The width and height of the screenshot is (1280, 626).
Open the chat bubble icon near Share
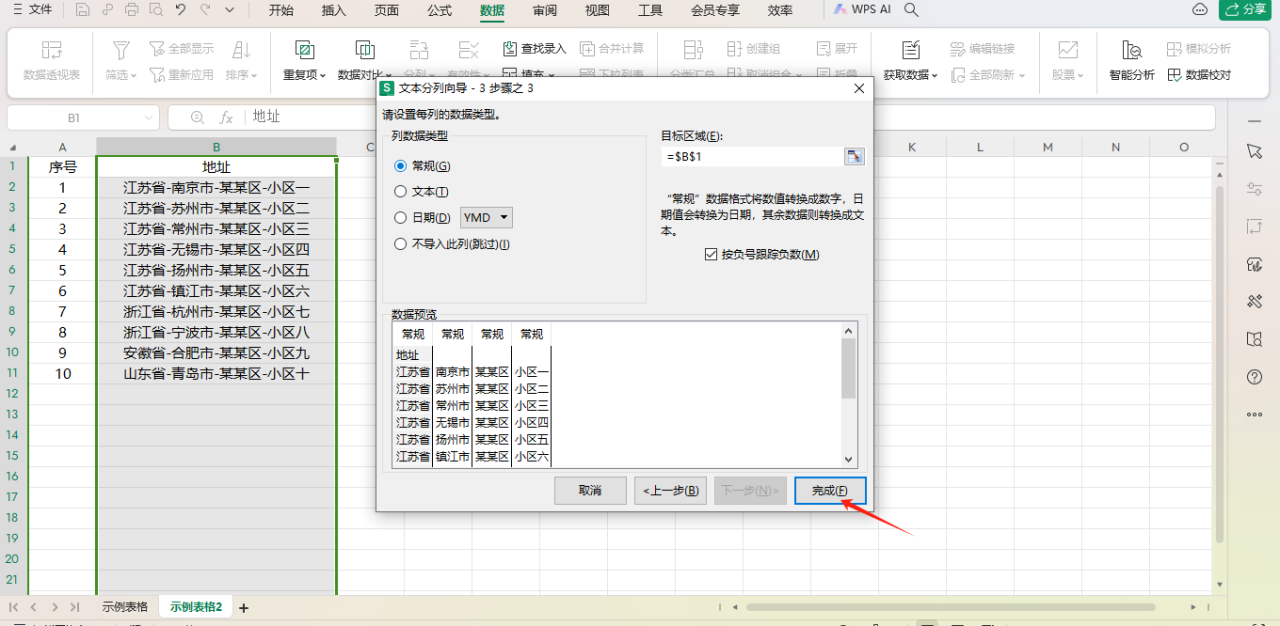click(1200, 10)
